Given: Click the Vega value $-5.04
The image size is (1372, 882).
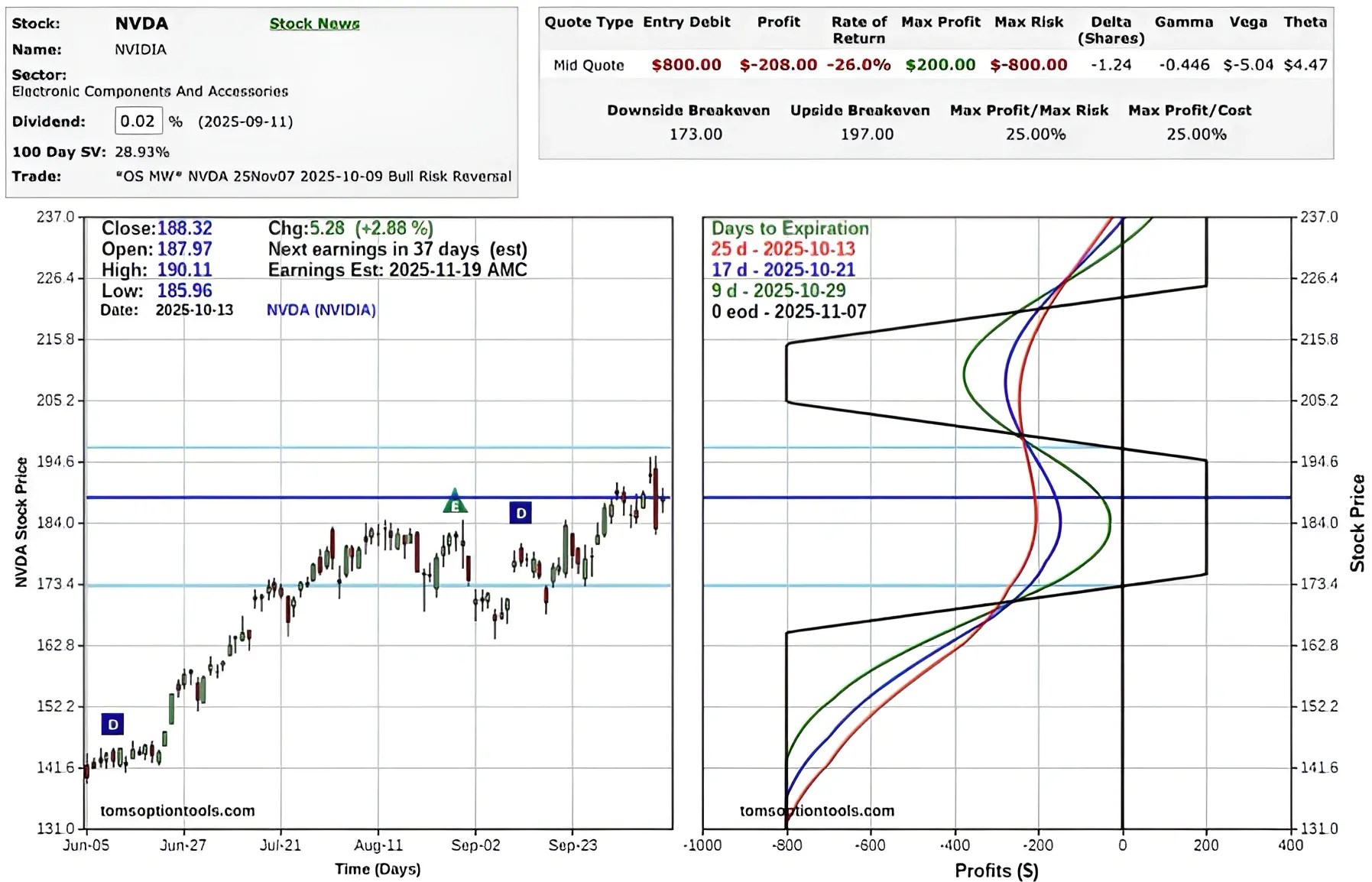Looking at the screenshot, I should point(1248,65).
